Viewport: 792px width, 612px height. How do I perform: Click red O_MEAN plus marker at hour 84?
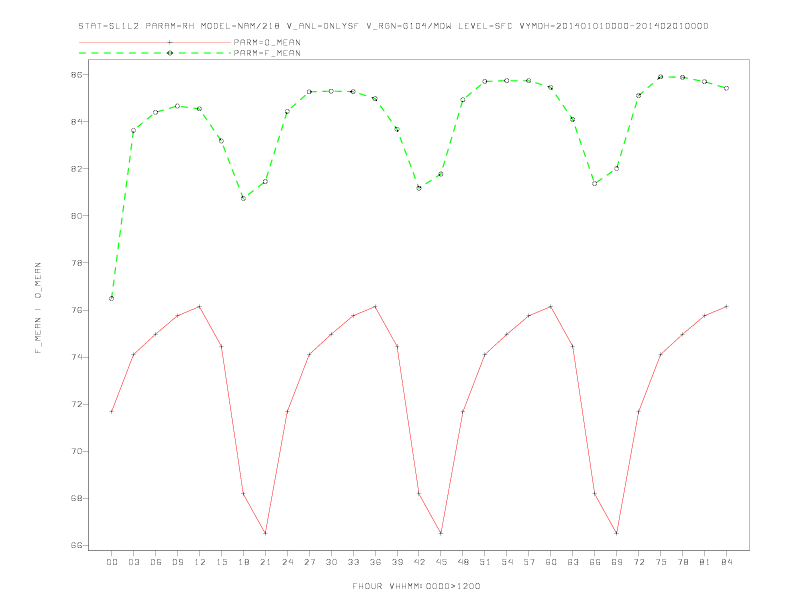pyautogui.click(x=726, y=307)
